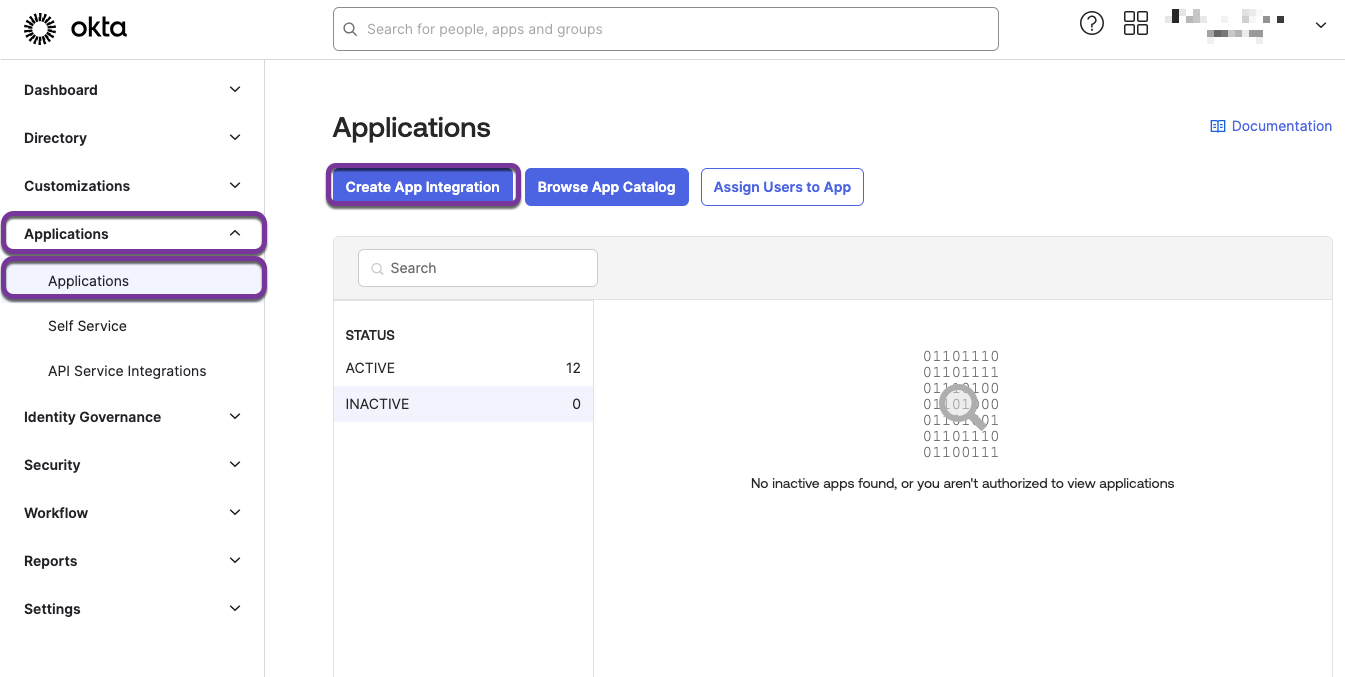
Task: Filter by ACTIVE status
Action: point(462,368)
